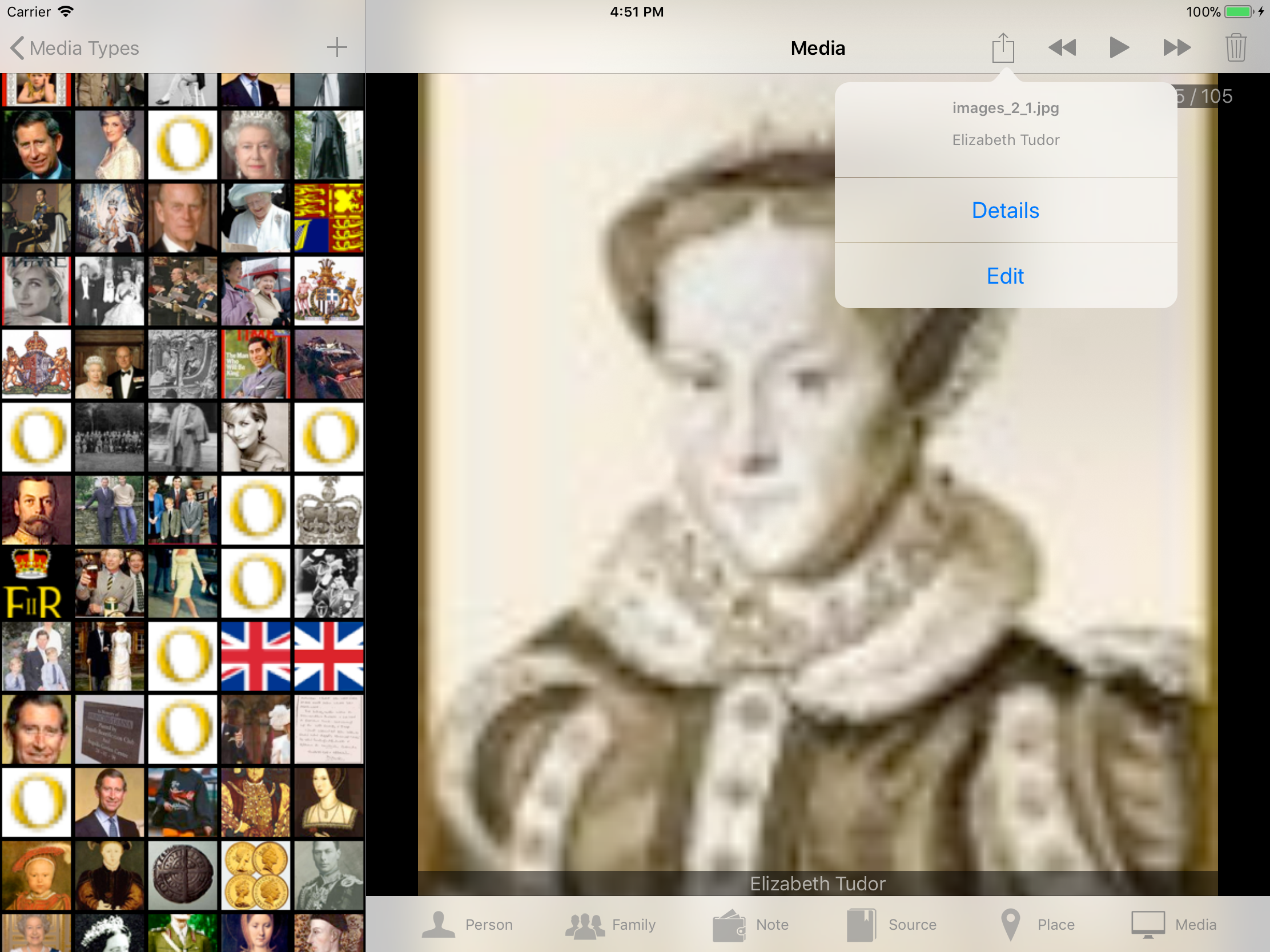The height and width of the screenshot is (952, 1270).
Task: Select the red and yellow royal standard thumbnail
Action: tap(329, 218)
